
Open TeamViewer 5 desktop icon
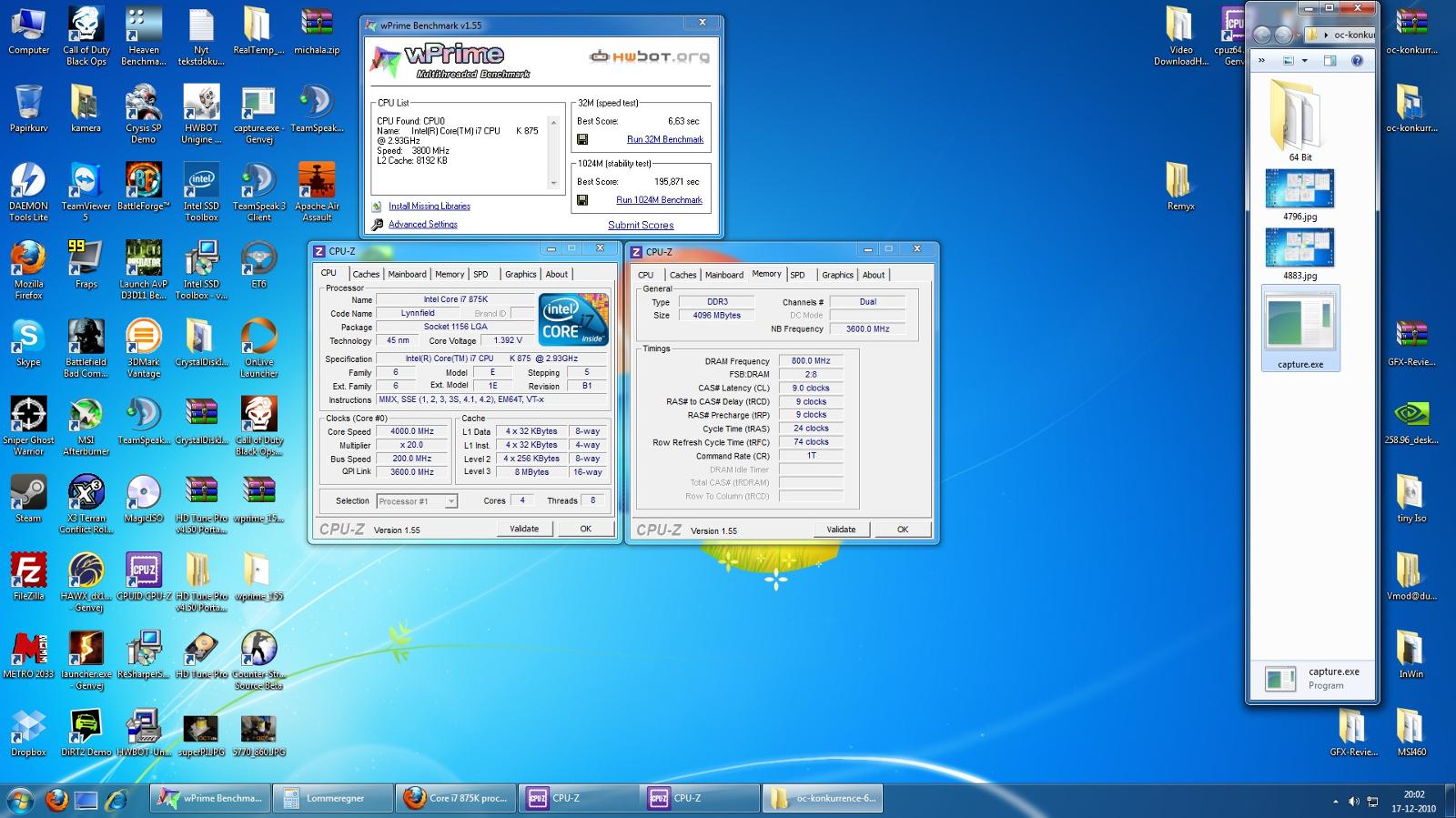coord(86,192)
